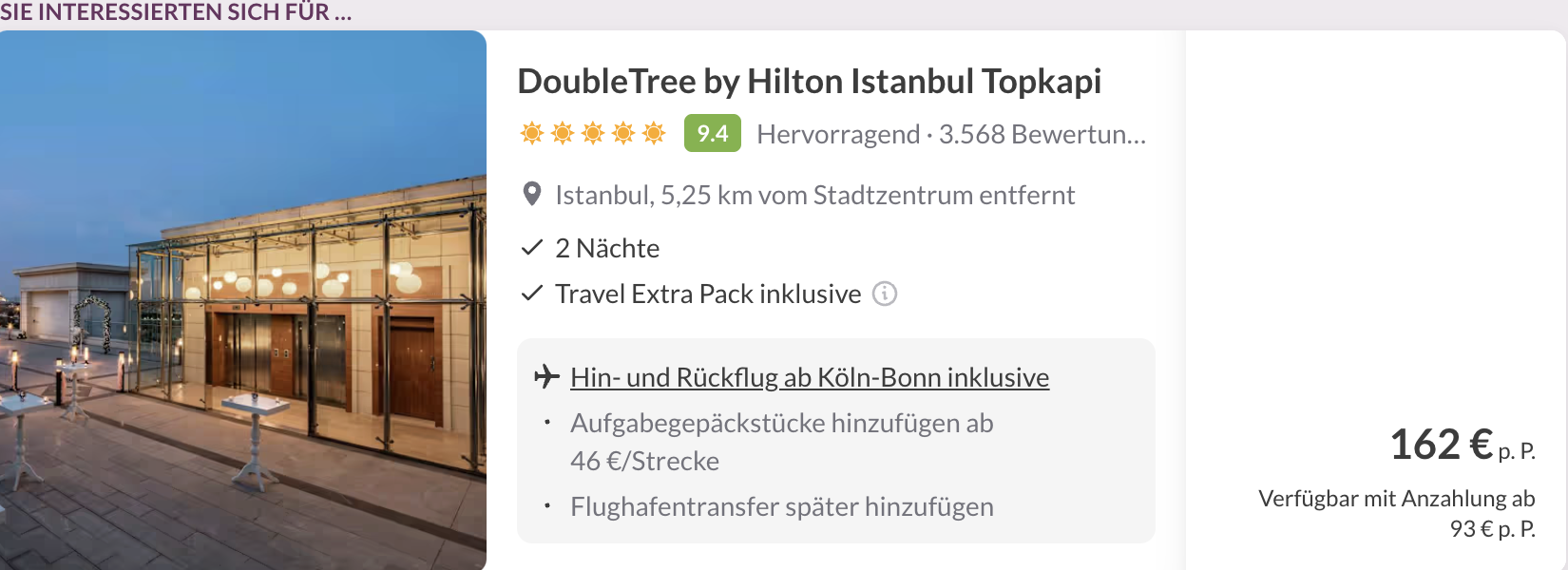Image resolution: width=1568 pixels, height=570 pixels.
Task: Click the Travel Extra Pack inklusive label
Action: (708, 294)
